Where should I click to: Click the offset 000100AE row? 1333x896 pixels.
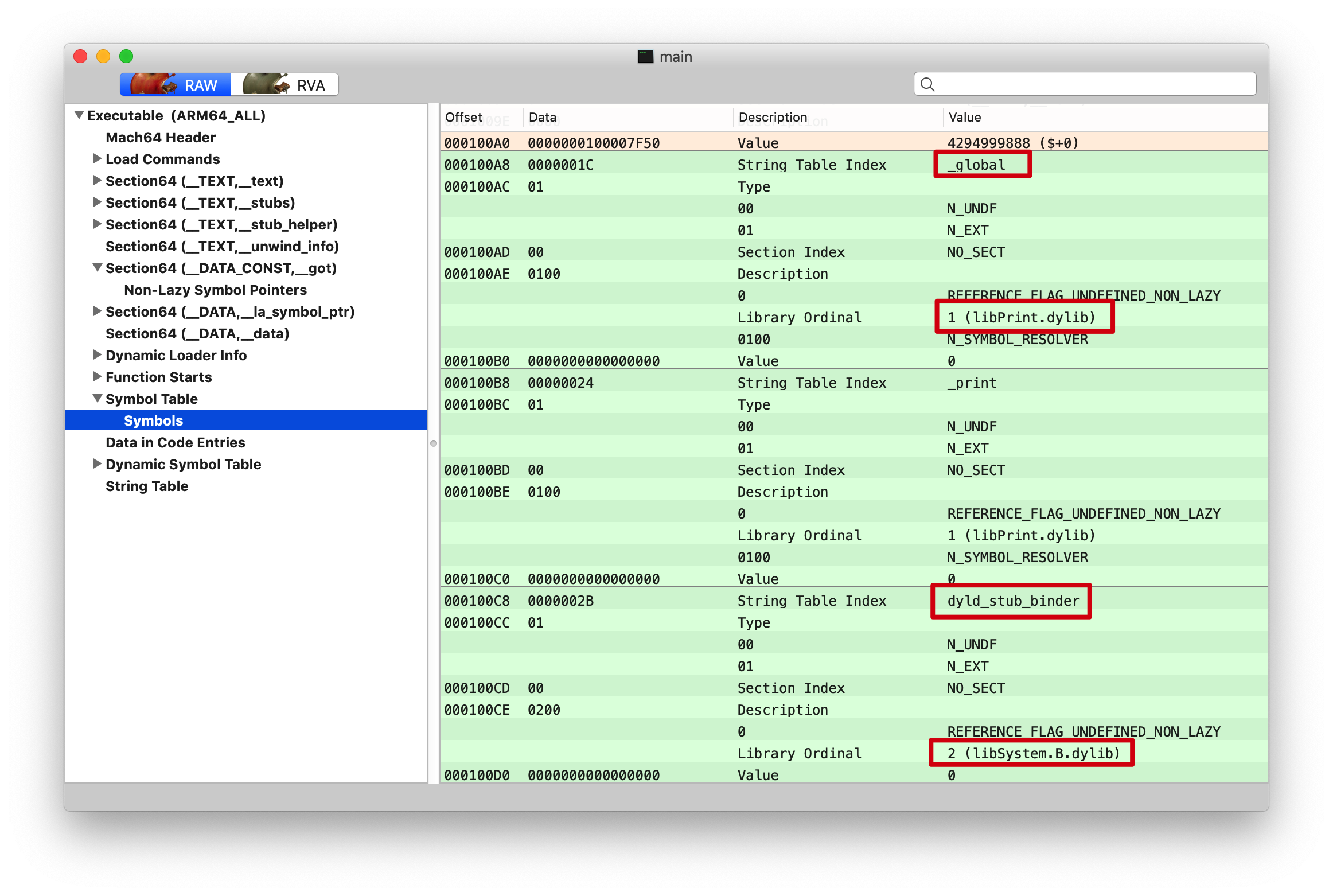tap(853, 274)
